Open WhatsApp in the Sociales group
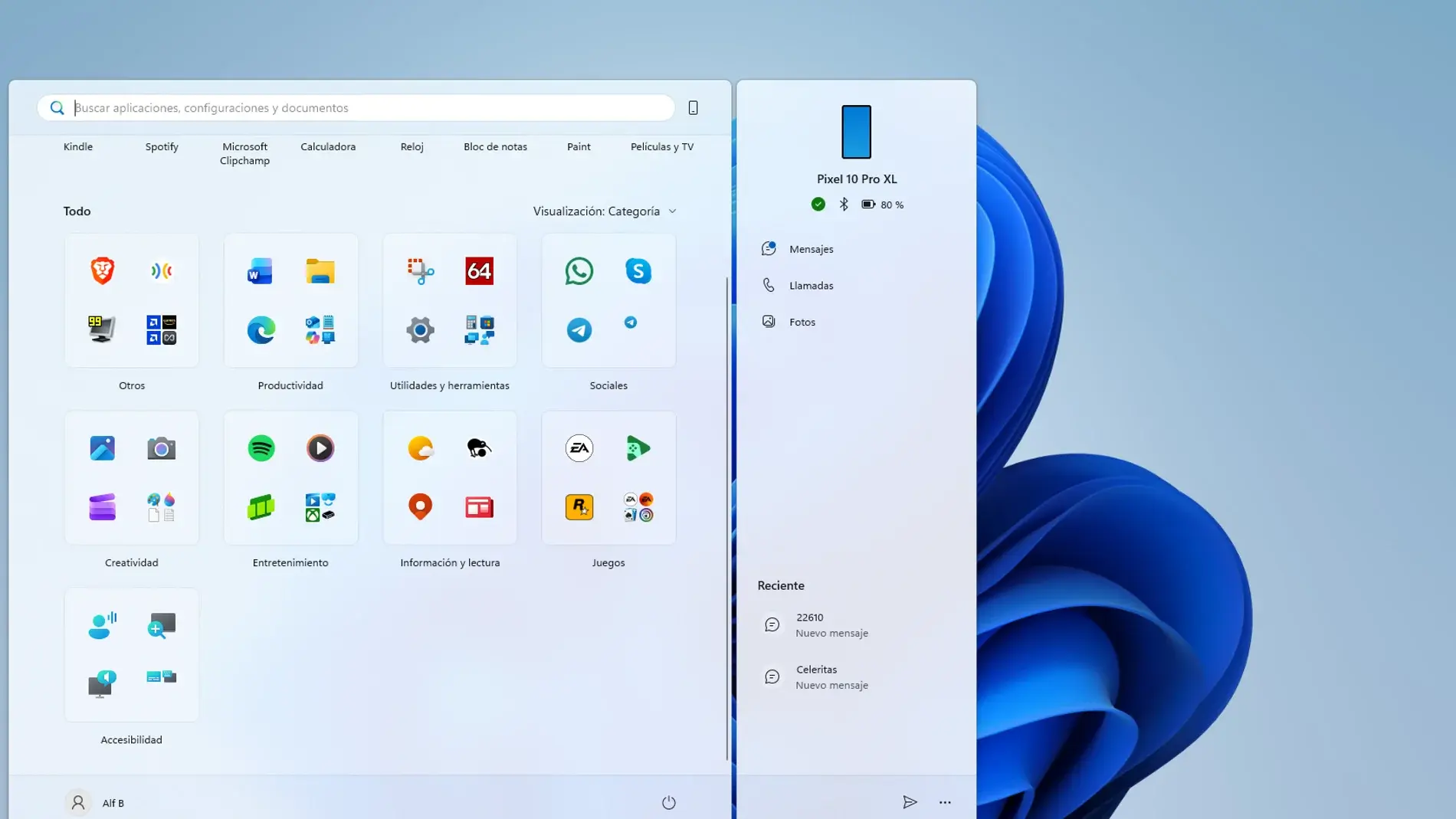Viewport: 1456px width, 819px height. click(579, 270)
